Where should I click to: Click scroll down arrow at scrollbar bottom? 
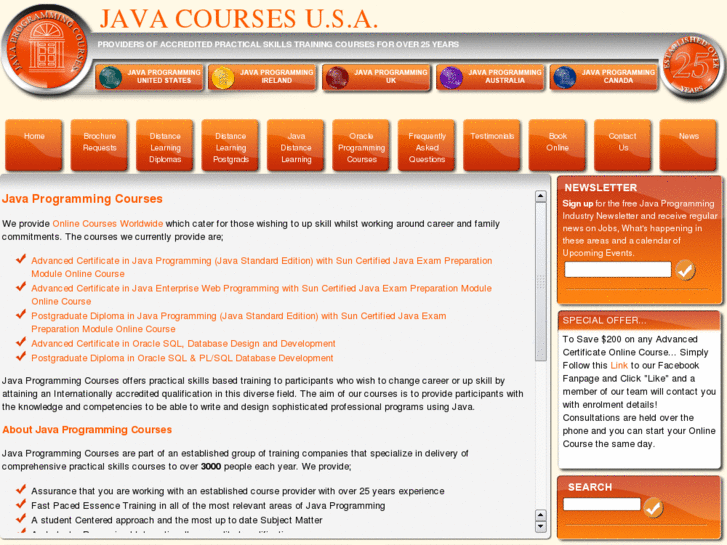(541, 527)
